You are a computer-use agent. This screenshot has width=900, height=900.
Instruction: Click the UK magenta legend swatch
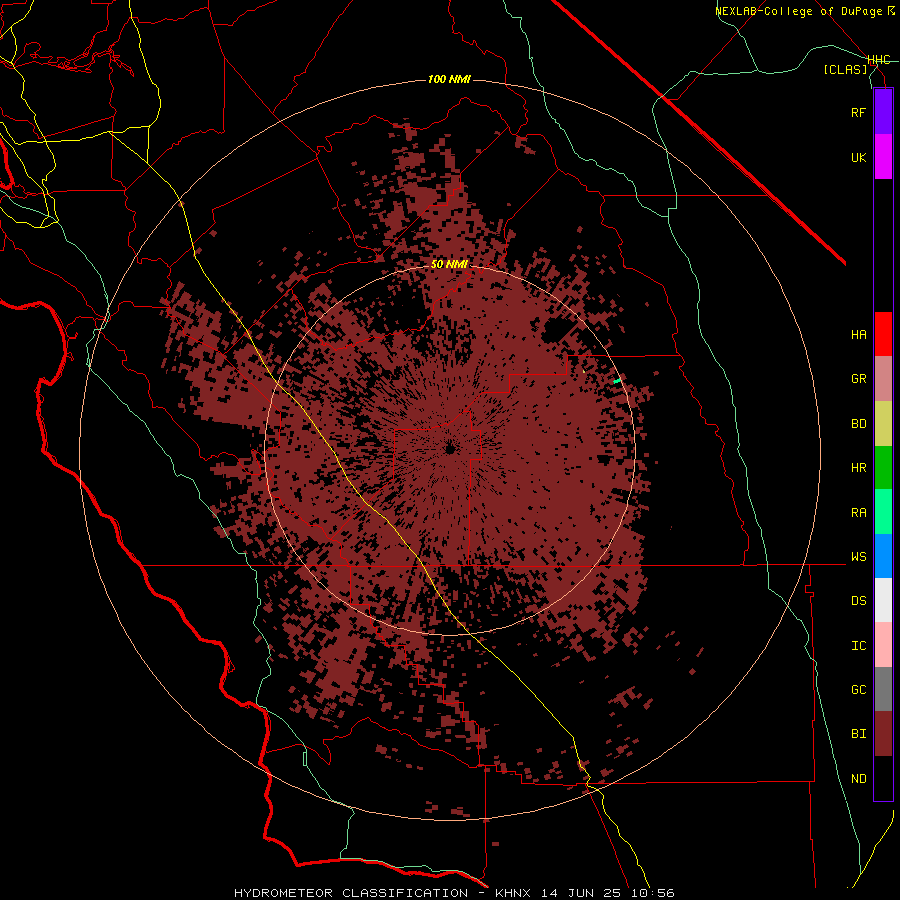[x=883, y=157]
